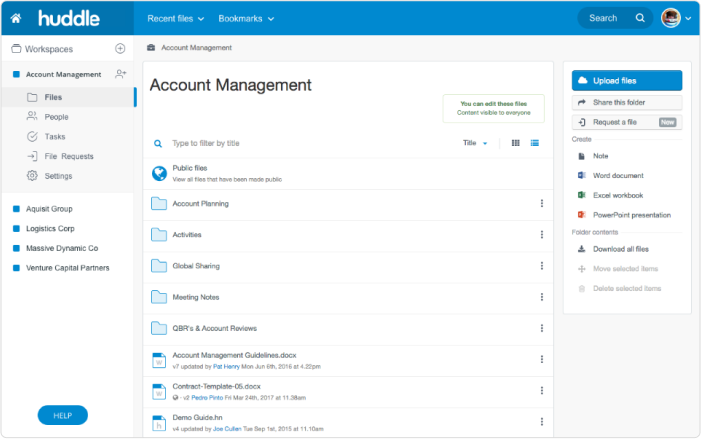Viewport: 701px width, 439px height.
Task: Click the HELP button
Action: (x=63, y=415)
